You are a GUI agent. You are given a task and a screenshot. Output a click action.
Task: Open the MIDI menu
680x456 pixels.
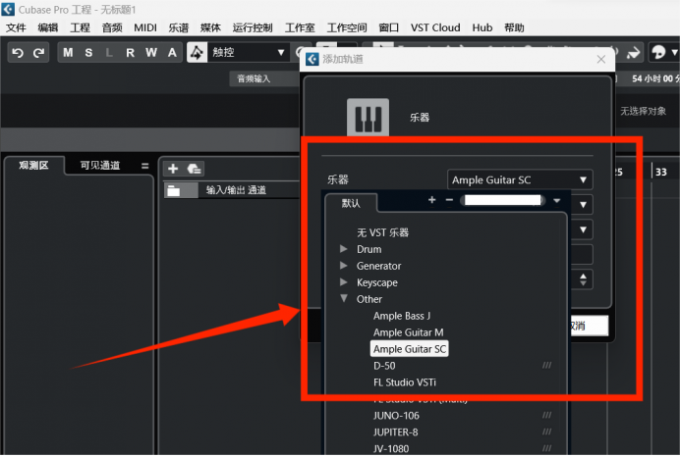145,28
